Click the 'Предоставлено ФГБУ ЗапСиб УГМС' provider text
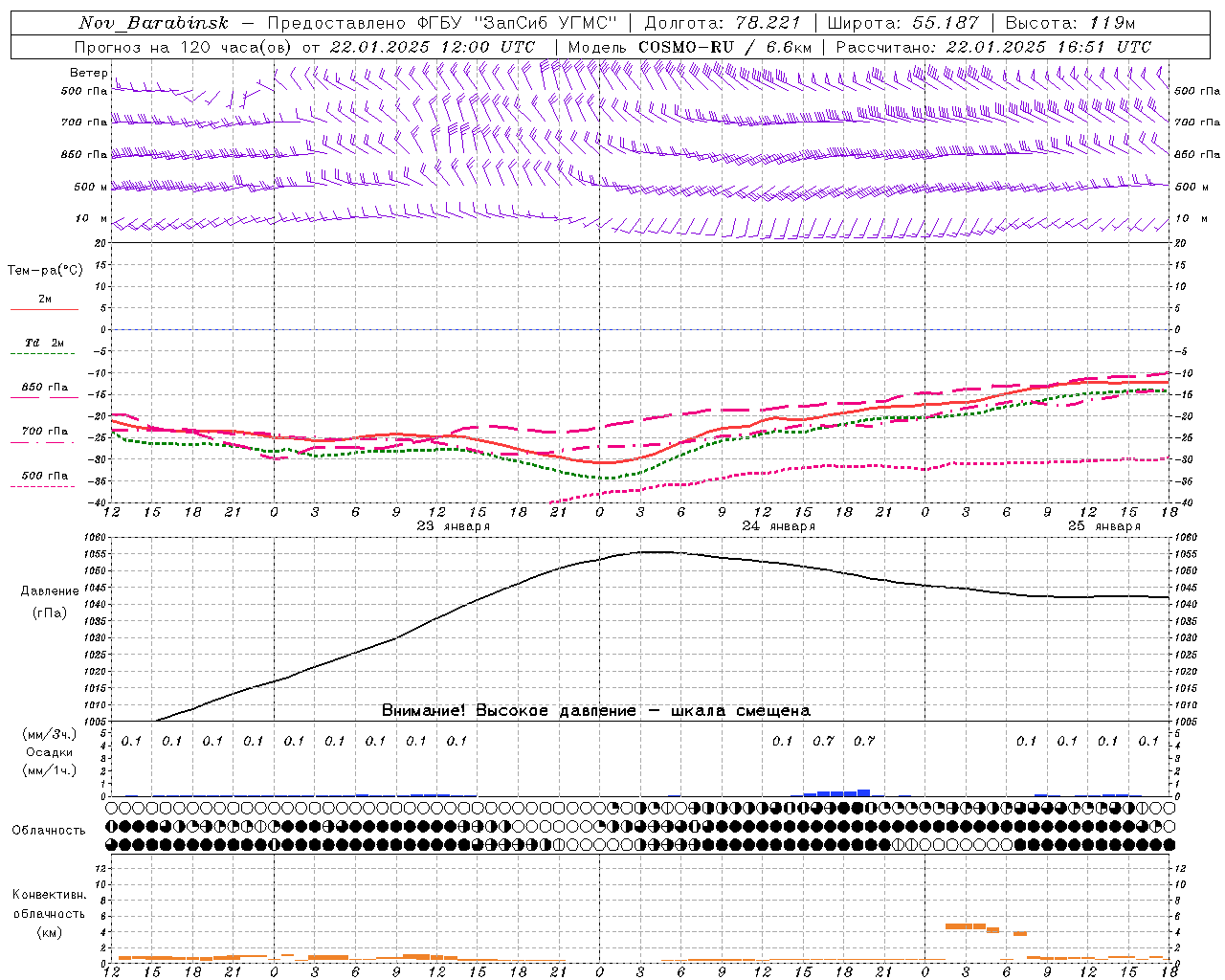Image resolution: width=1225 pixels, height=980 pixels. point(443,23)
